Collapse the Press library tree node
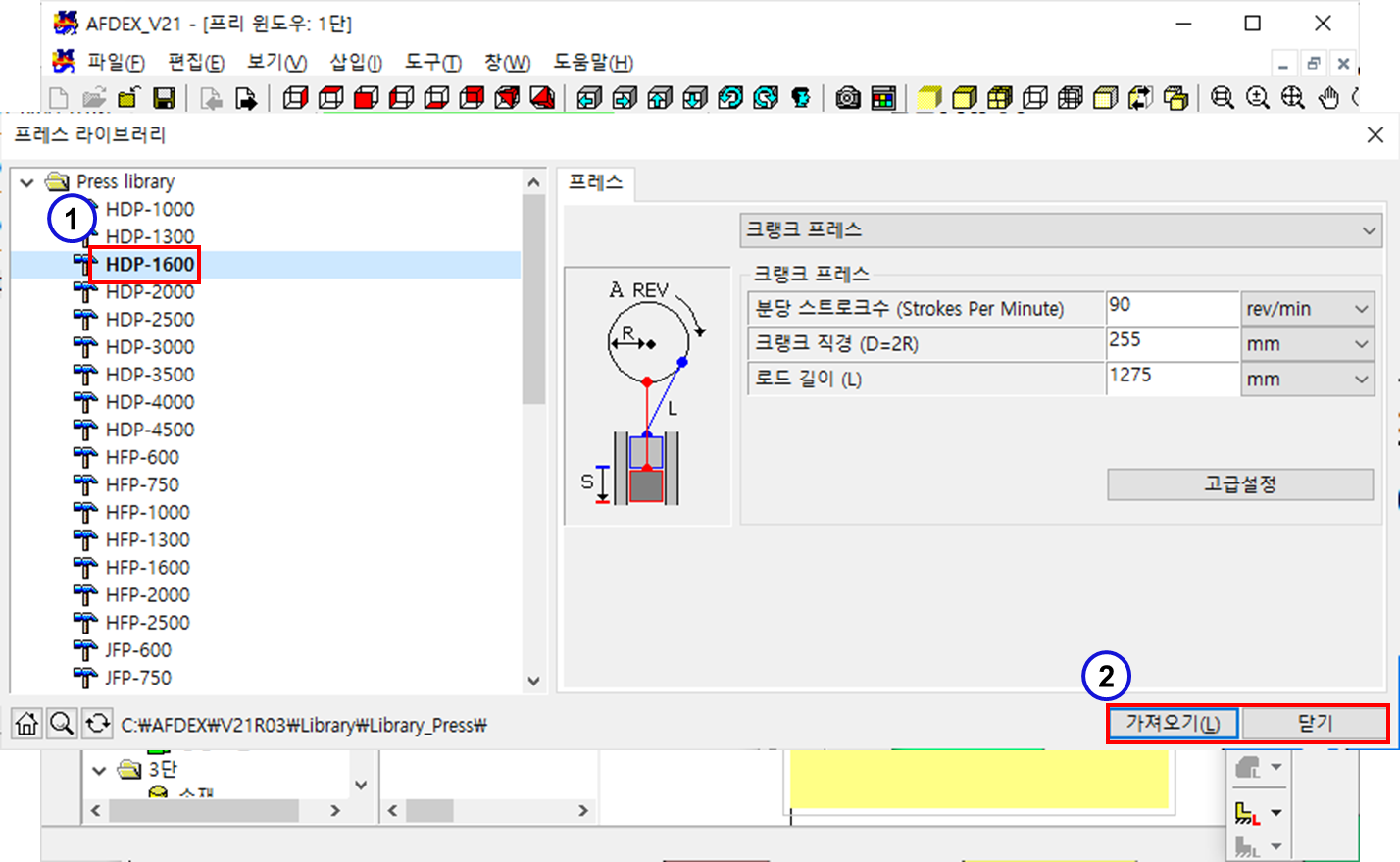 click(x=27, y=182)
